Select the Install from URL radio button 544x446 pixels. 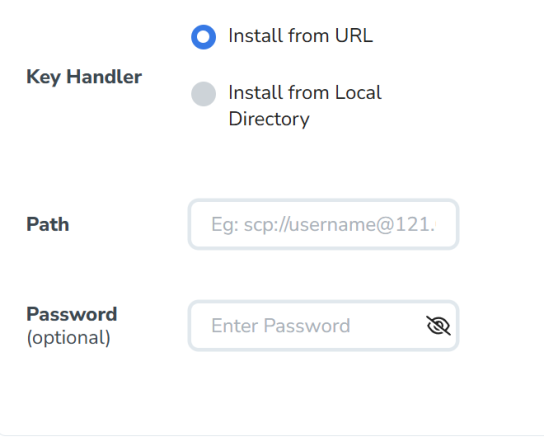point(203,37)
